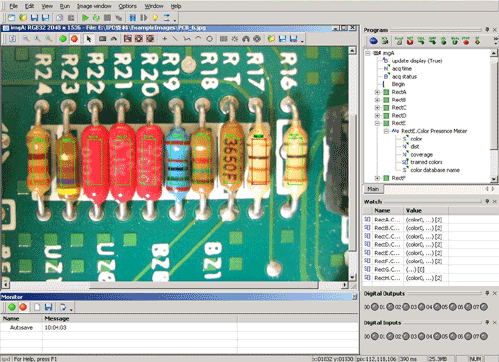The image size is (499, 362).
Task: Click the yellow lightbulb icon in main toolbar
Action: [155, 18]
